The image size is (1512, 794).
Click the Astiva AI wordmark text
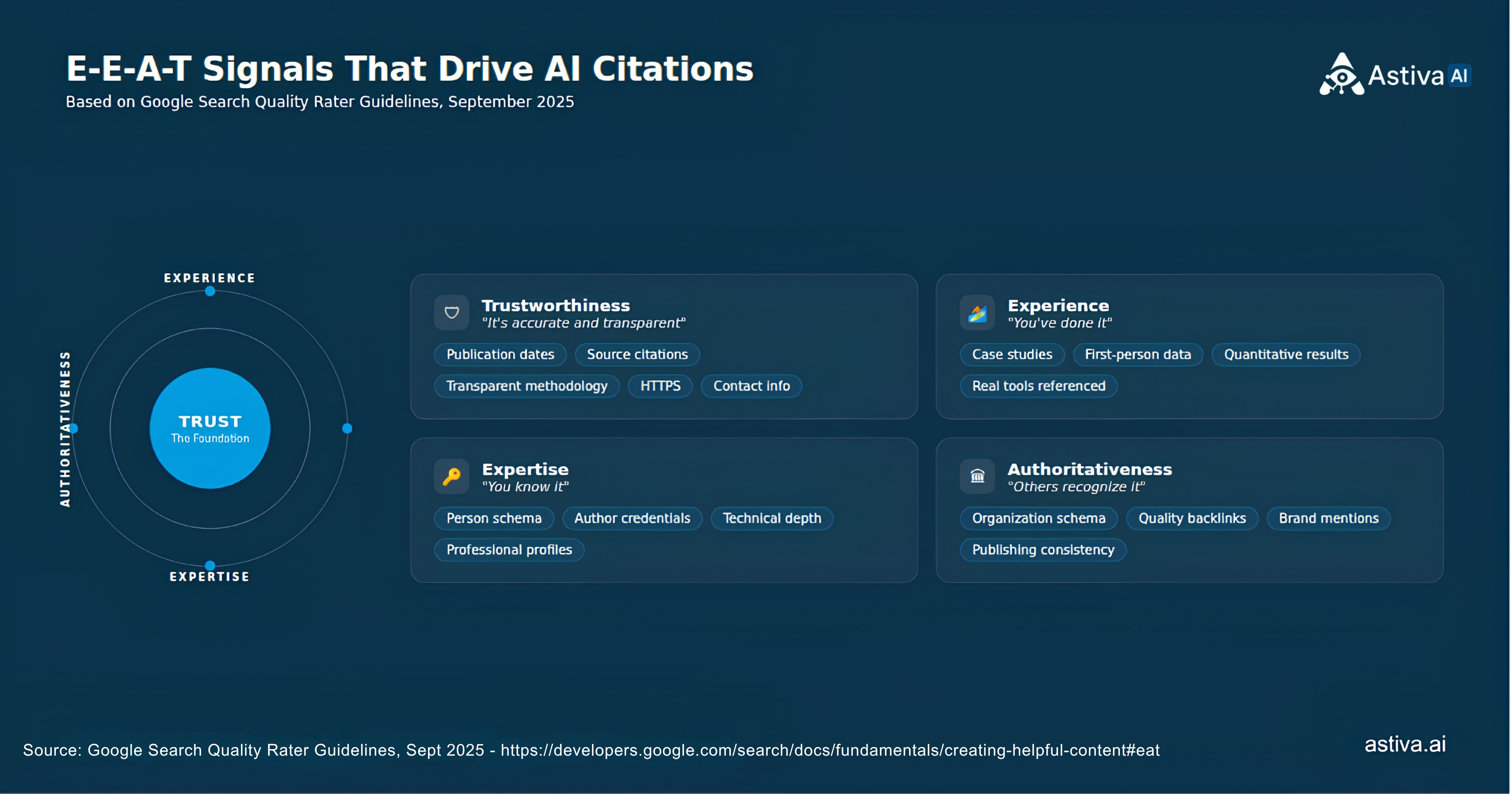(x=1419, y=76)
